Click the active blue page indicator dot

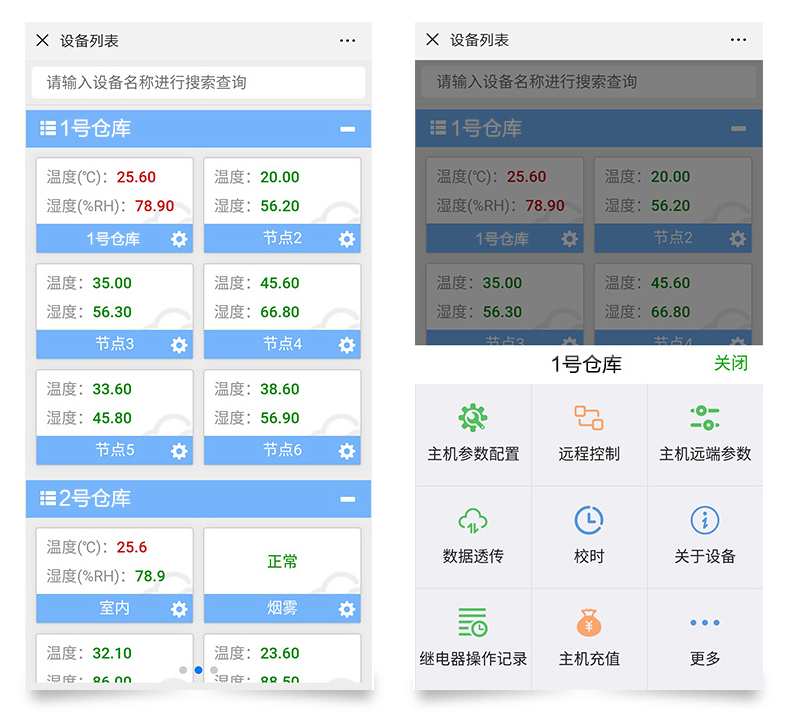pos(199,670)
